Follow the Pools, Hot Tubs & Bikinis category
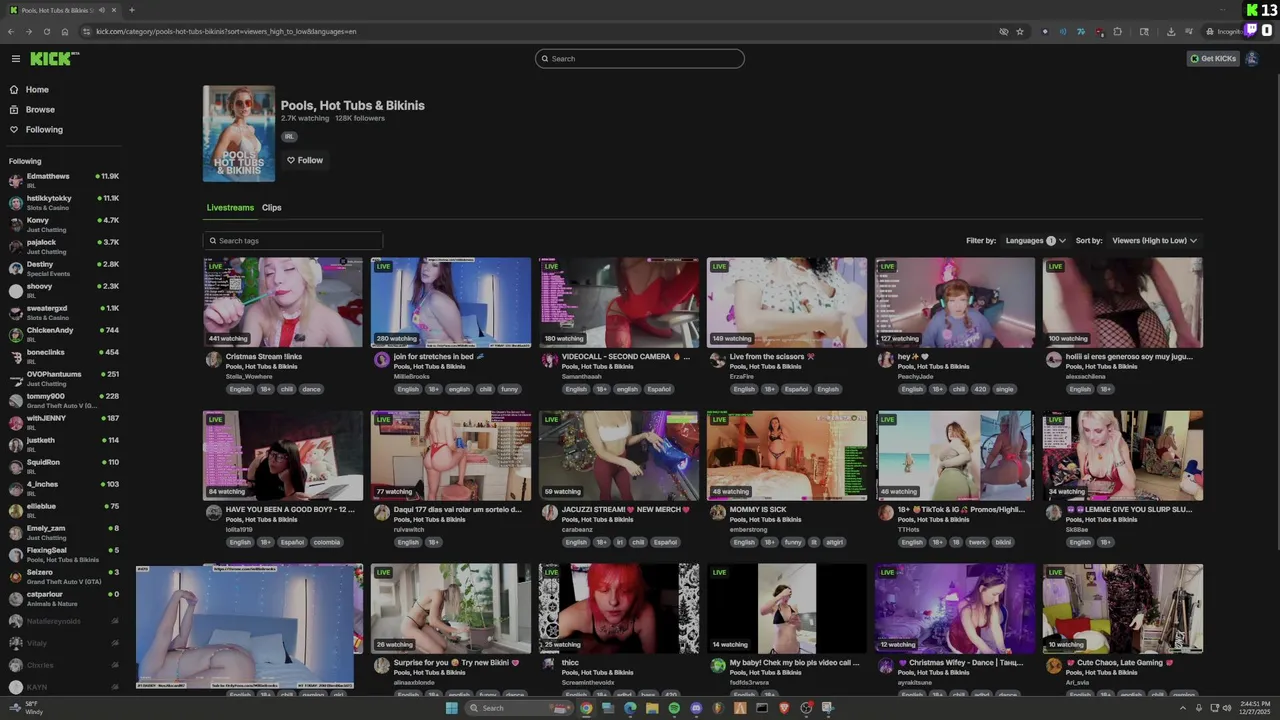This screenshot has height=720, width=1280. [x=305, y=160]
